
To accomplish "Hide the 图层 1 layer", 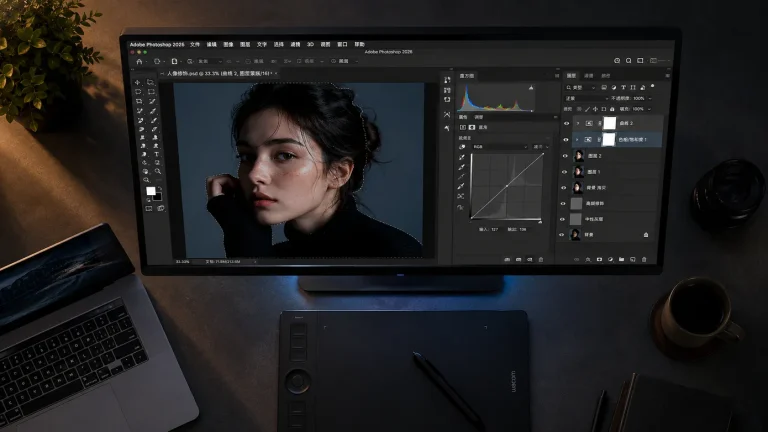I will click(x=564, y=172).
